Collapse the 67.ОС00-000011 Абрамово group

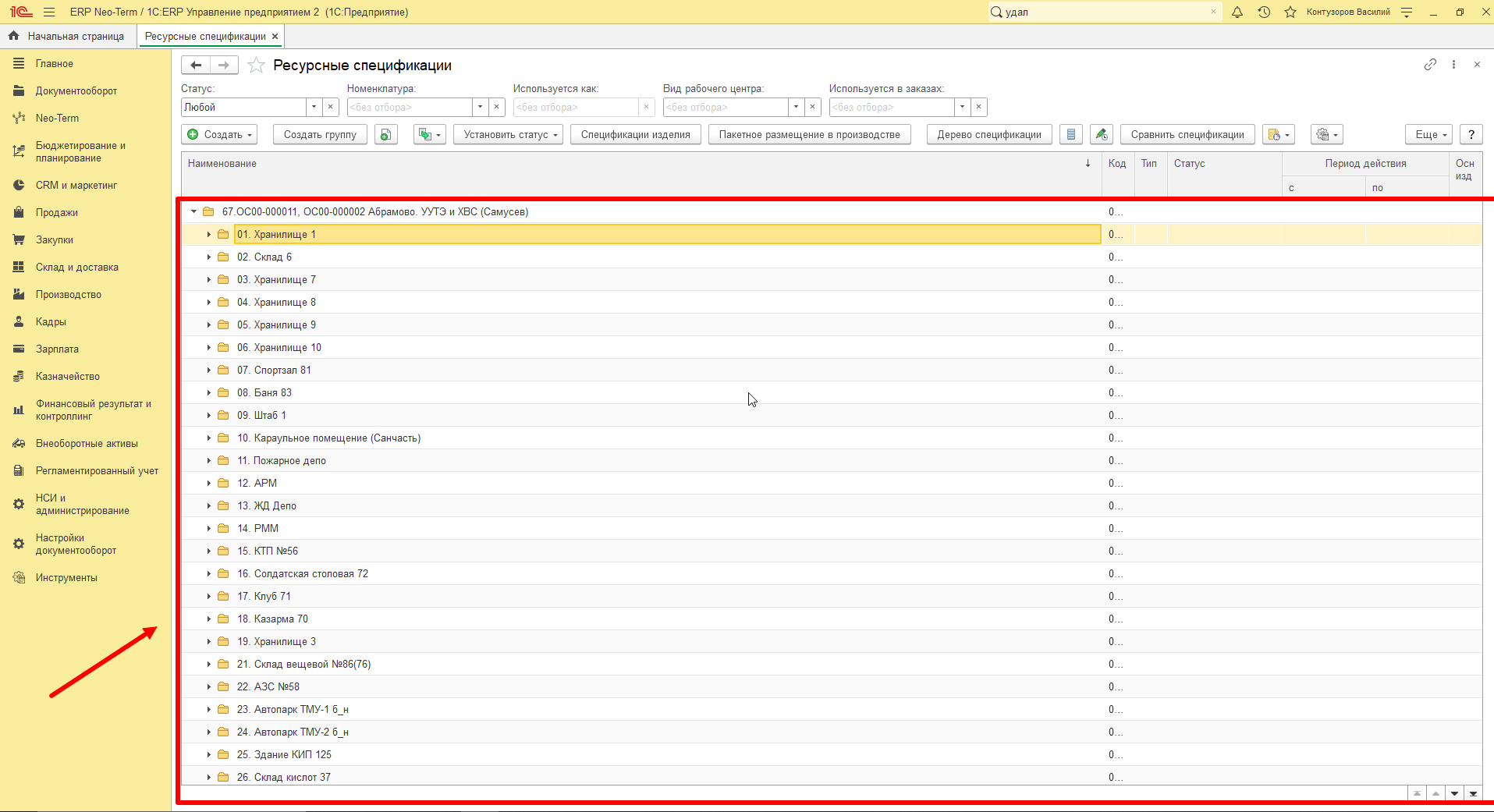(193, 211)
